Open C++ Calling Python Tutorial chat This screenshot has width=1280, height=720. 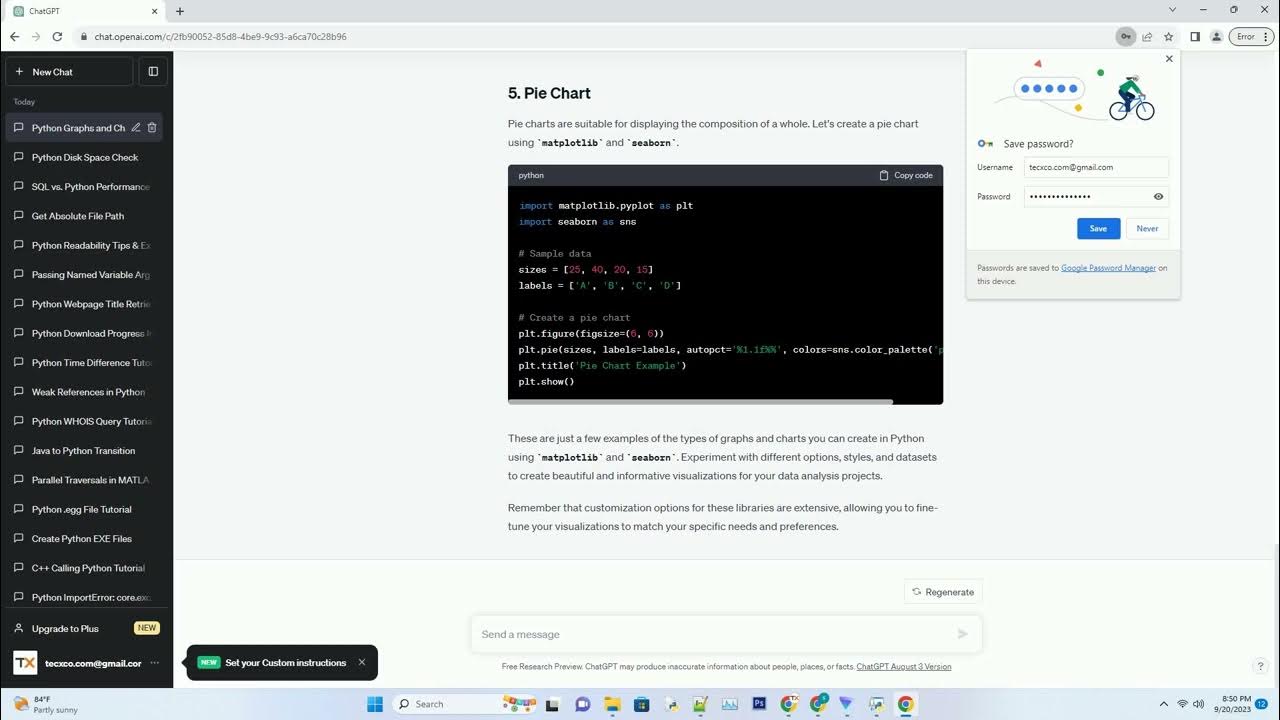pos(85,568)
